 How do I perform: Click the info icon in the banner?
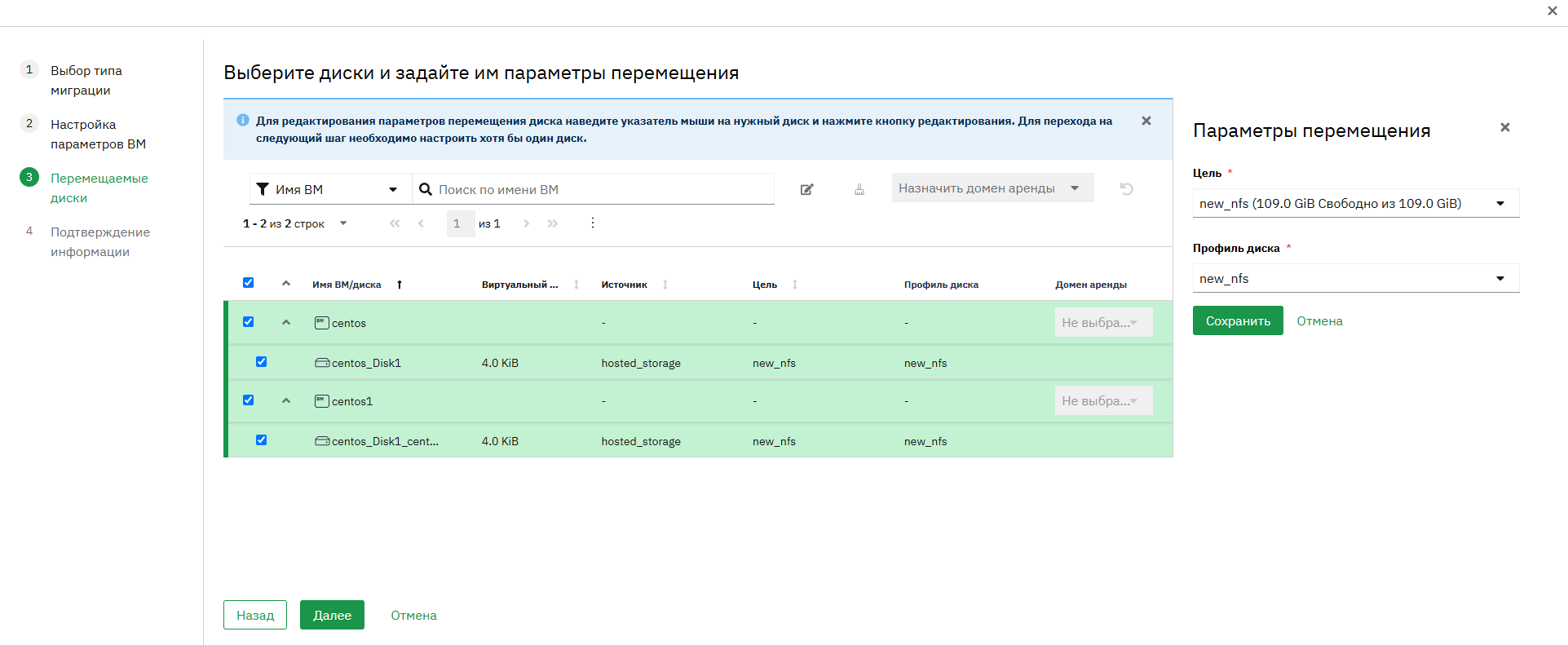(x=243, y=120)
